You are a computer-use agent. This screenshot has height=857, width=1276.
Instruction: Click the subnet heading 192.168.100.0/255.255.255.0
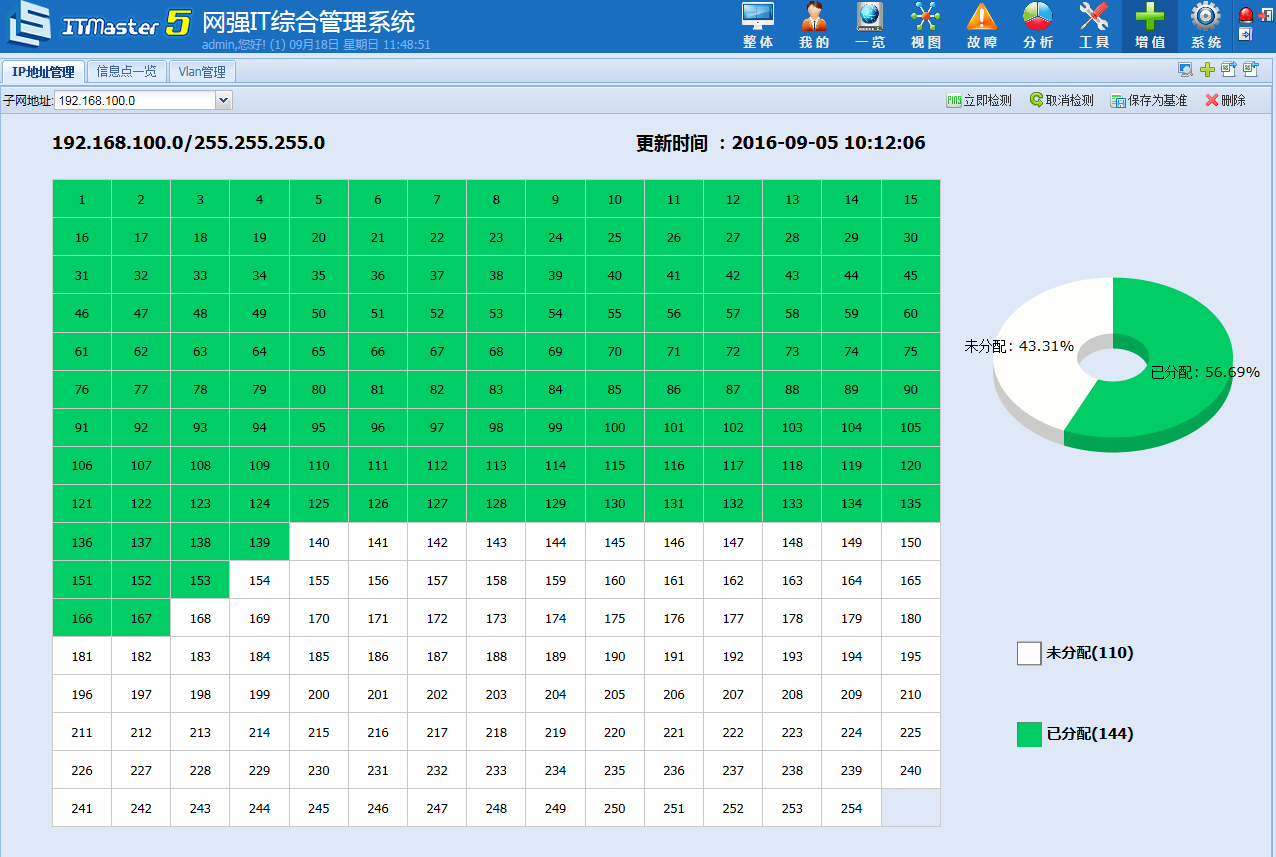click(x=188, y=143)
